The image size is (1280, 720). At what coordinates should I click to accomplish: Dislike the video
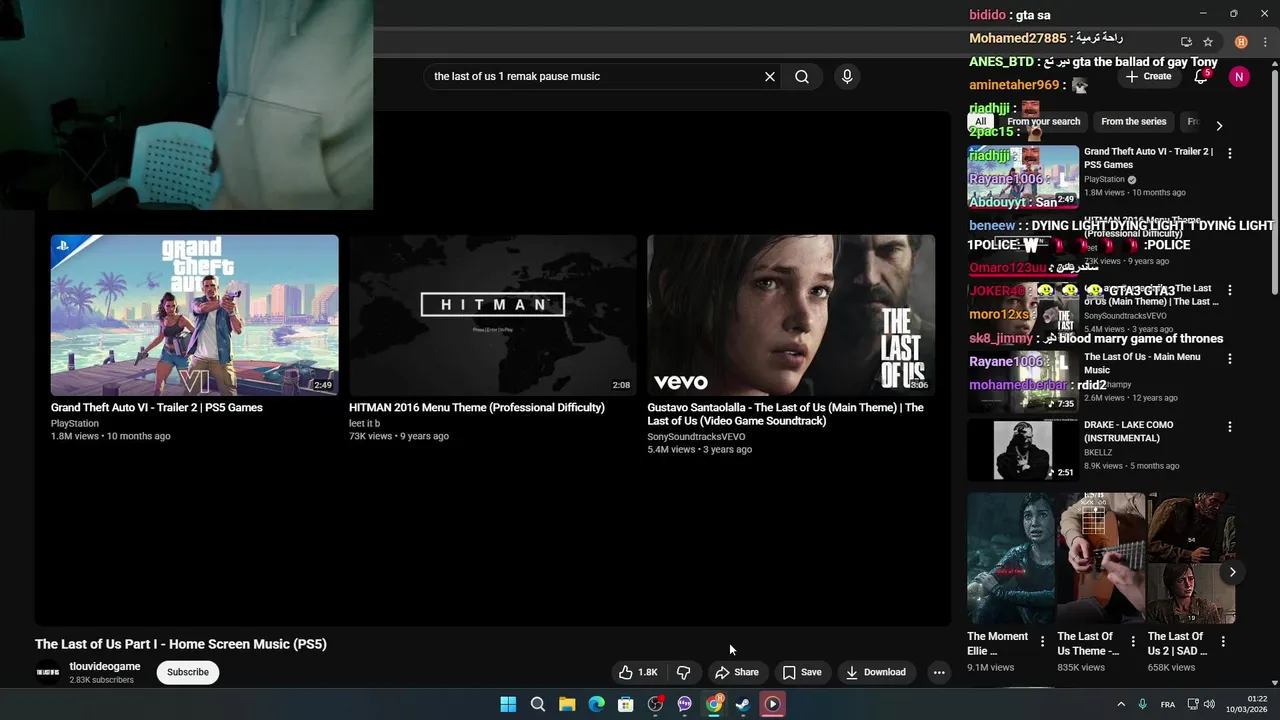point(684,672)
